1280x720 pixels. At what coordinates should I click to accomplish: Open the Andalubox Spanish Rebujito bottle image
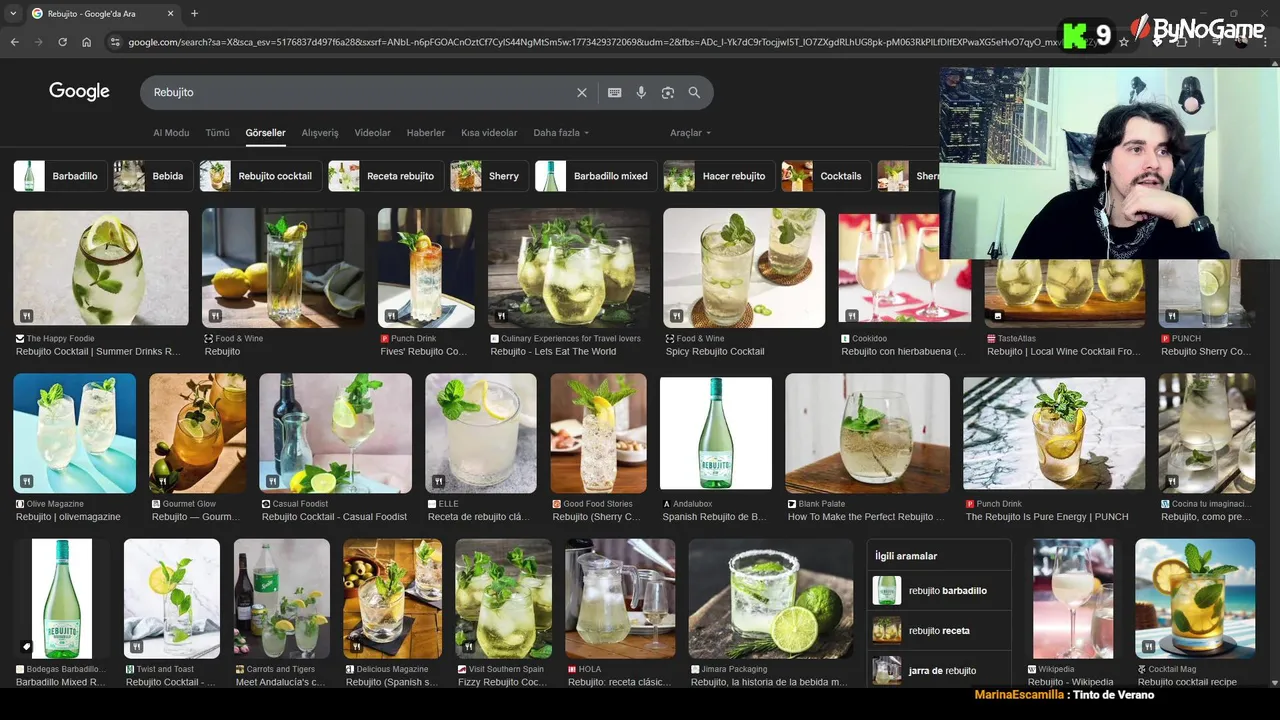[716, 433]
